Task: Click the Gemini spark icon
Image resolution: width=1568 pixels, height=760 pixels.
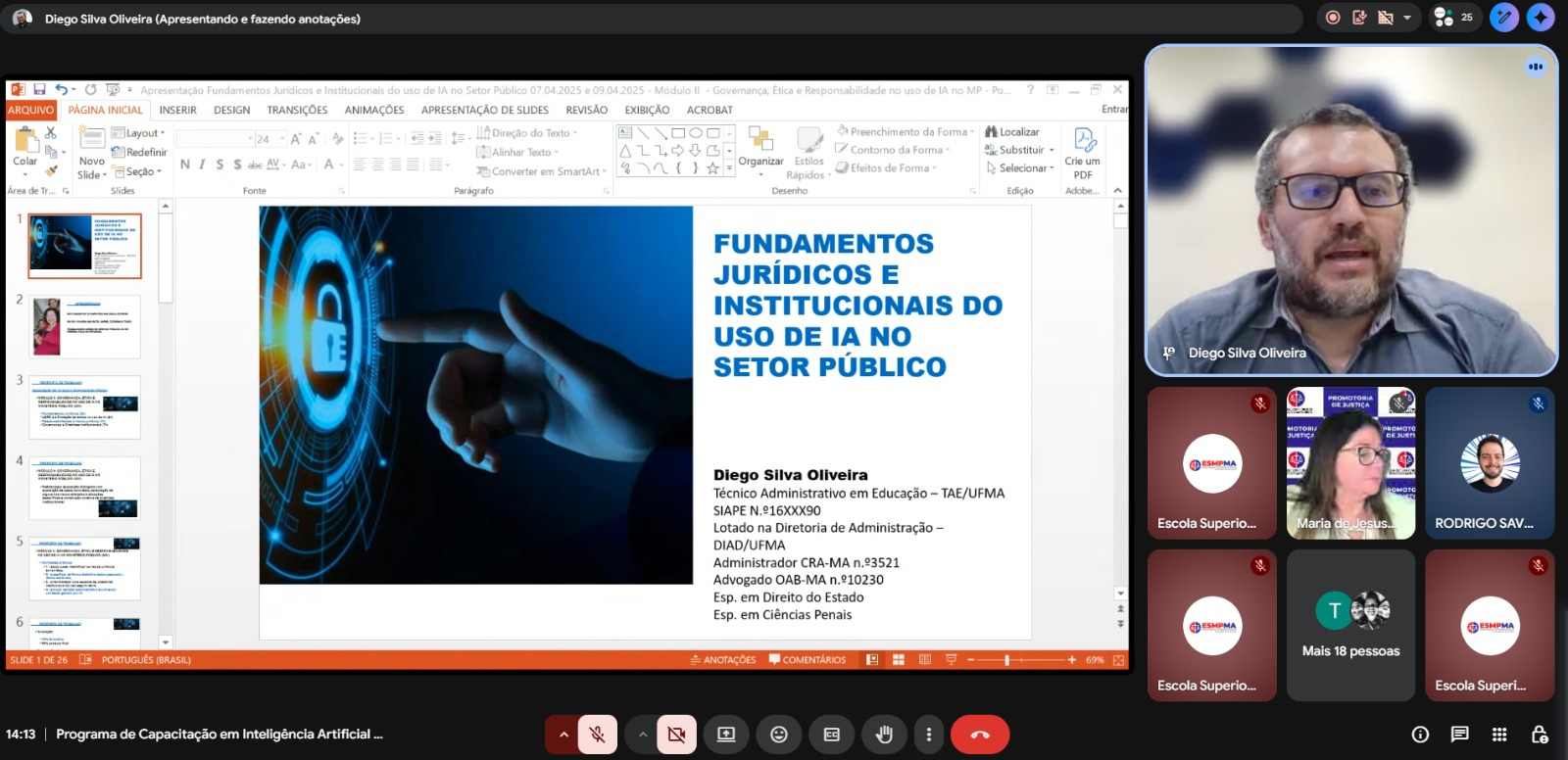Action: [x=1541, y=18]
